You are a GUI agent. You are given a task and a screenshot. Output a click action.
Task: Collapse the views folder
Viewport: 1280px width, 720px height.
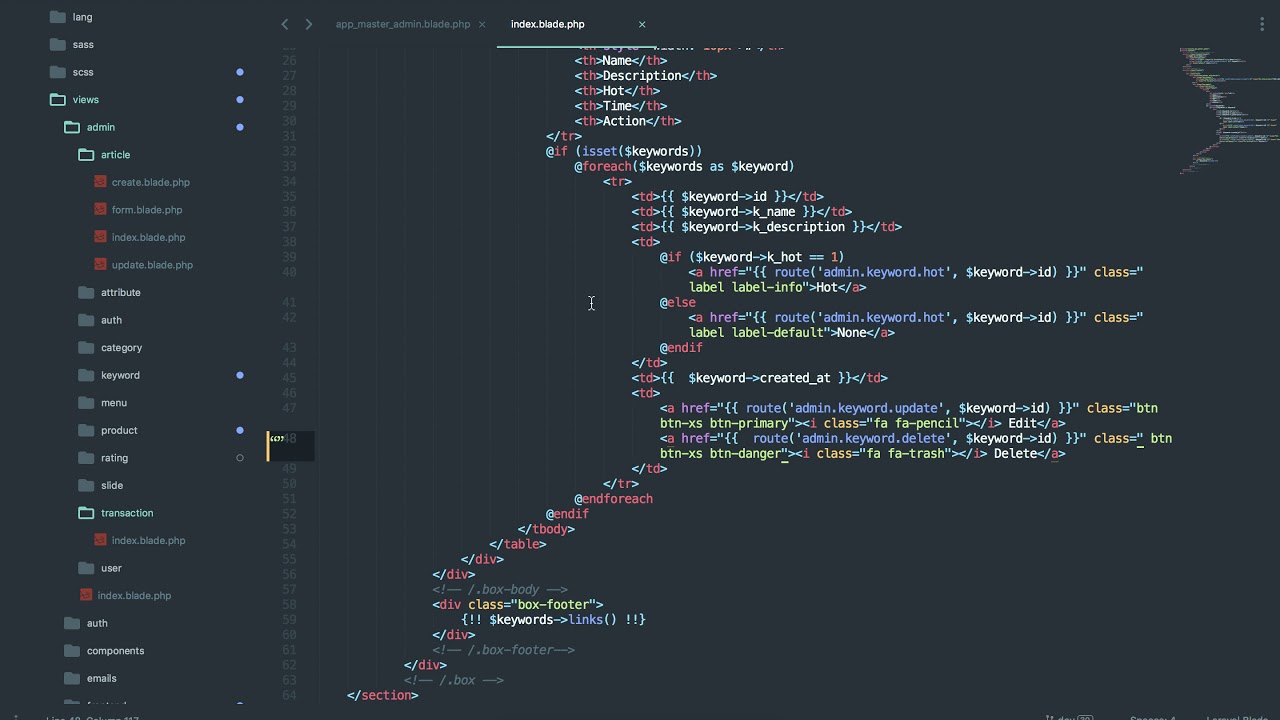(x=57, y=100)
